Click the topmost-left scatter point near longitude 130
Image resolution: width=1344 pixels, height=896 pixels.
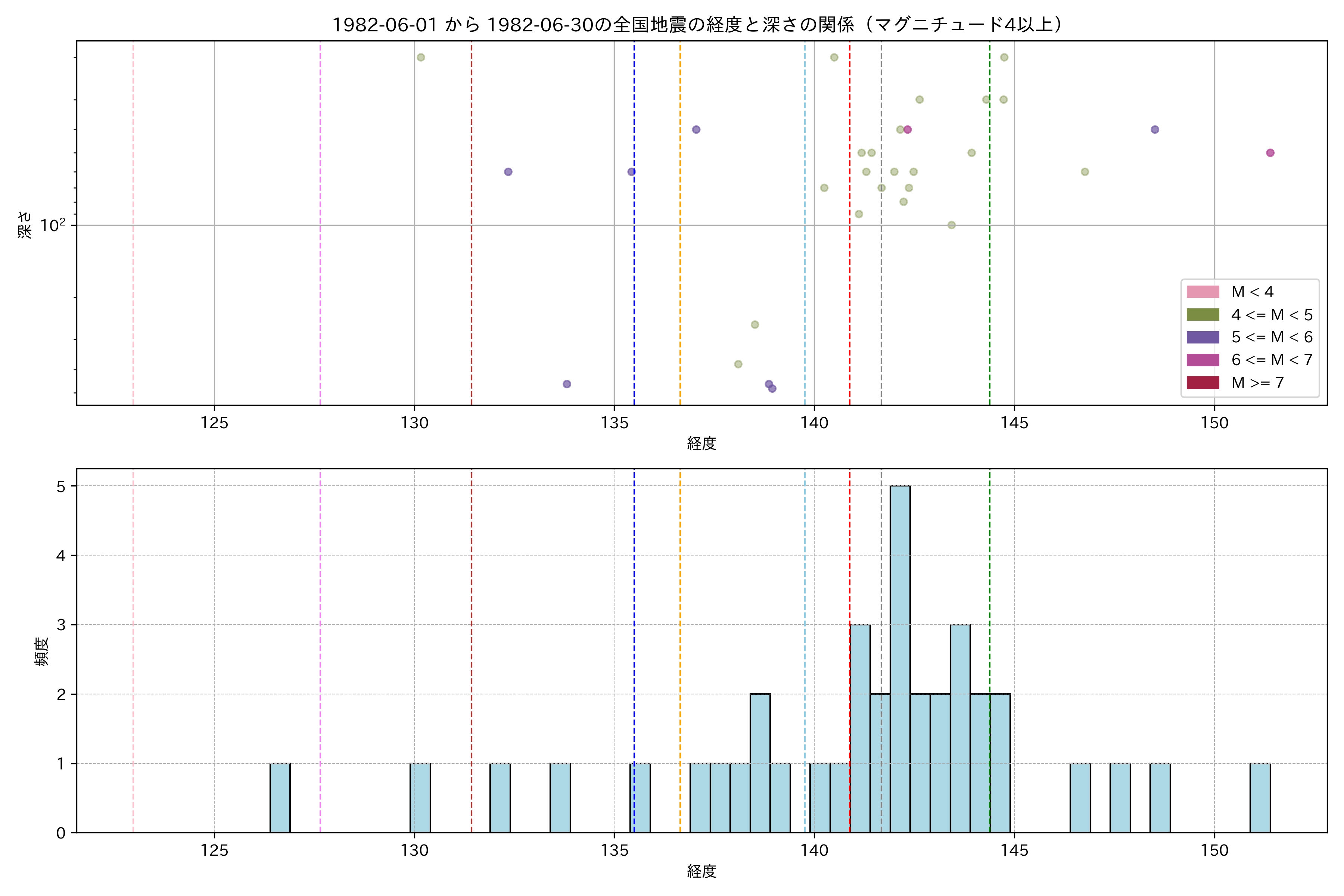pos(421,57)
